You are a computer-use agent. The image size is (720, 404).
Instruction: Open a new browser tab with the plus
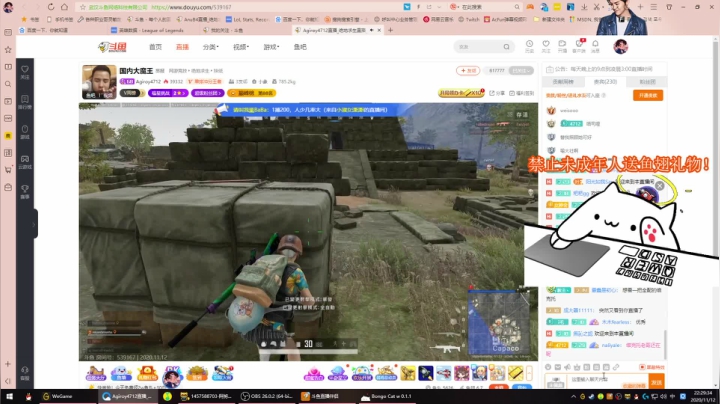click(390, 30)
